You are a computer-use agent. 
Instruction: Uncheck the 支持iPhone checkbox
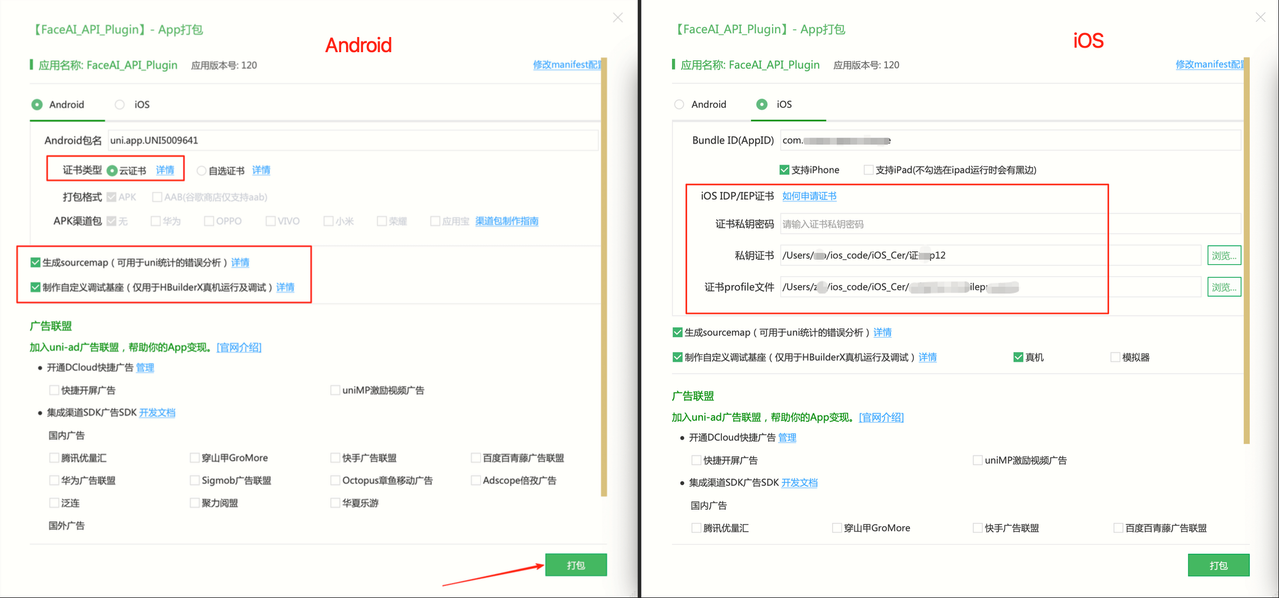[x=784, y=170]
